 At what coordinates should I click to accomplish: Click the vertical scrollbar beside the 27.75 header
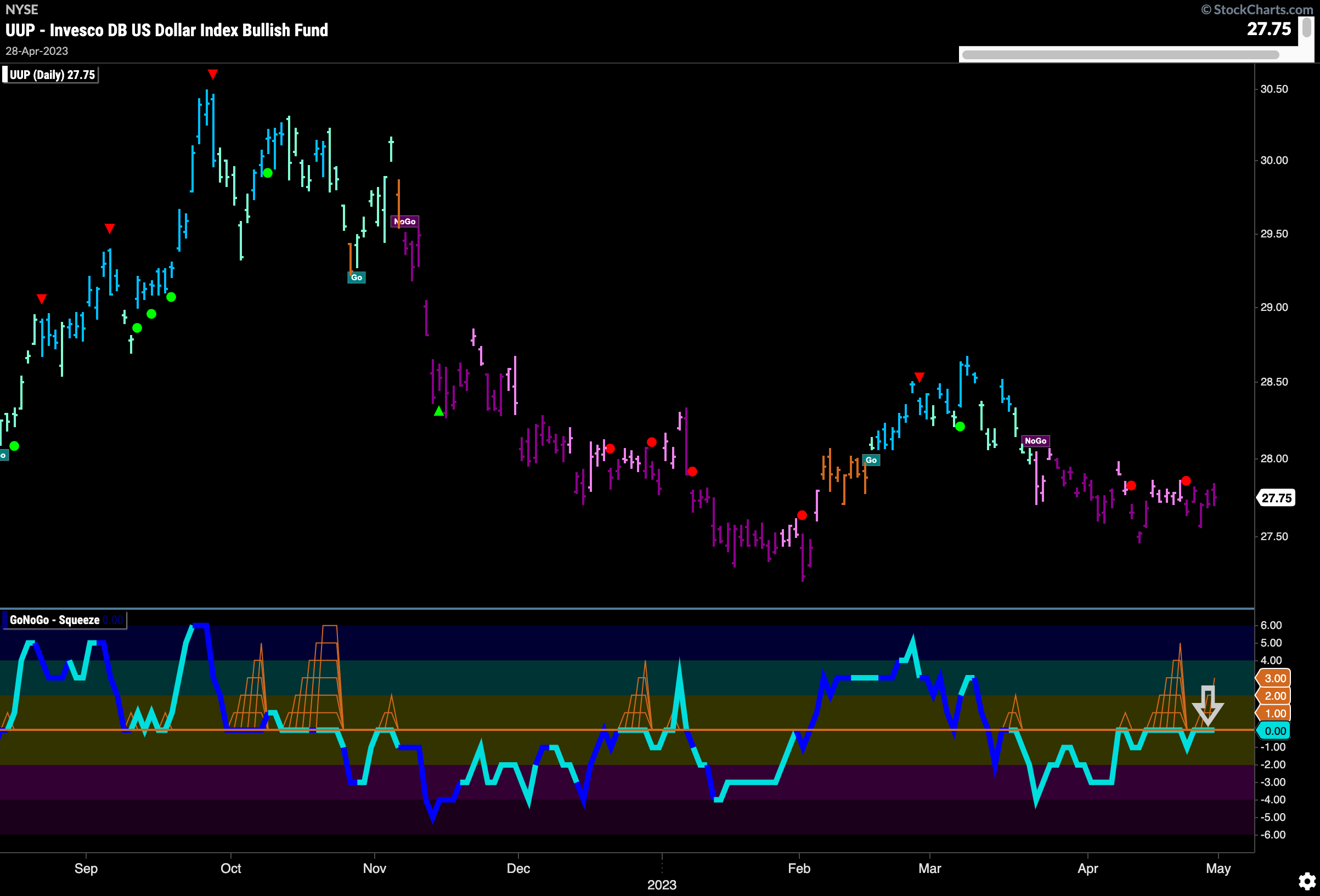pyautogui.click(x=1306, y=27)
